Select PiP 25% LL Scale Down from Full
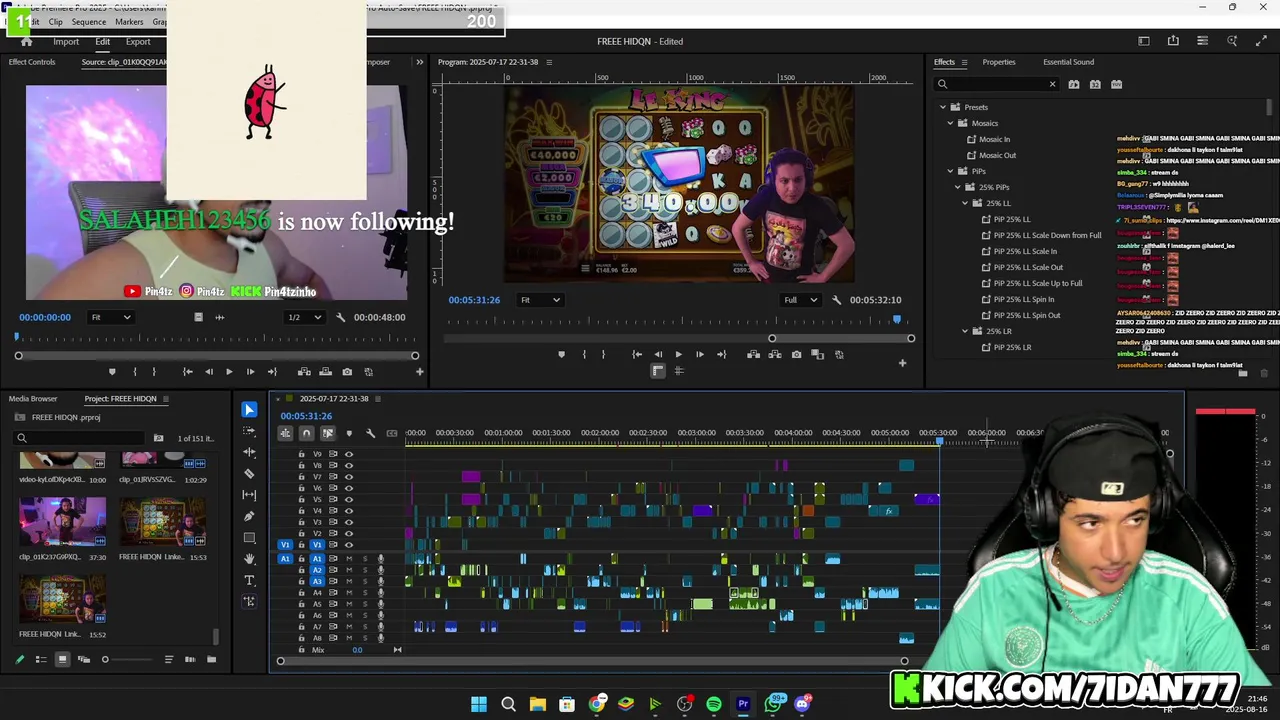 (1047, 235)
